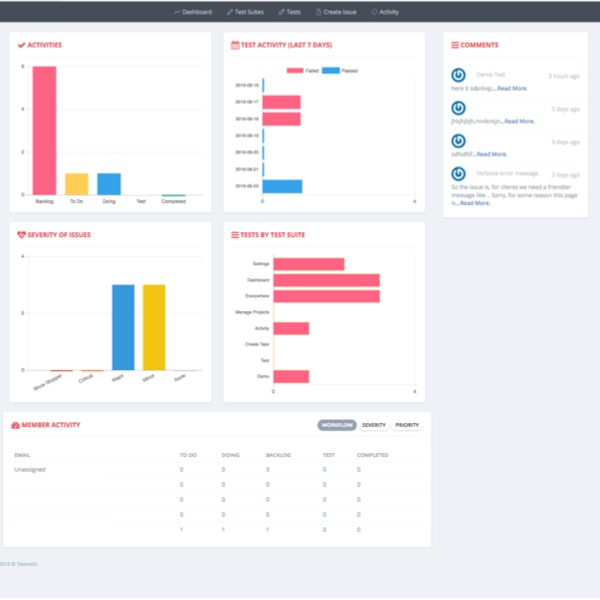Image resolution: width=600 pixels, height=600 pixels.
Task: Click the list icon beside Tests by Test Suite
Action: [235, 235]
